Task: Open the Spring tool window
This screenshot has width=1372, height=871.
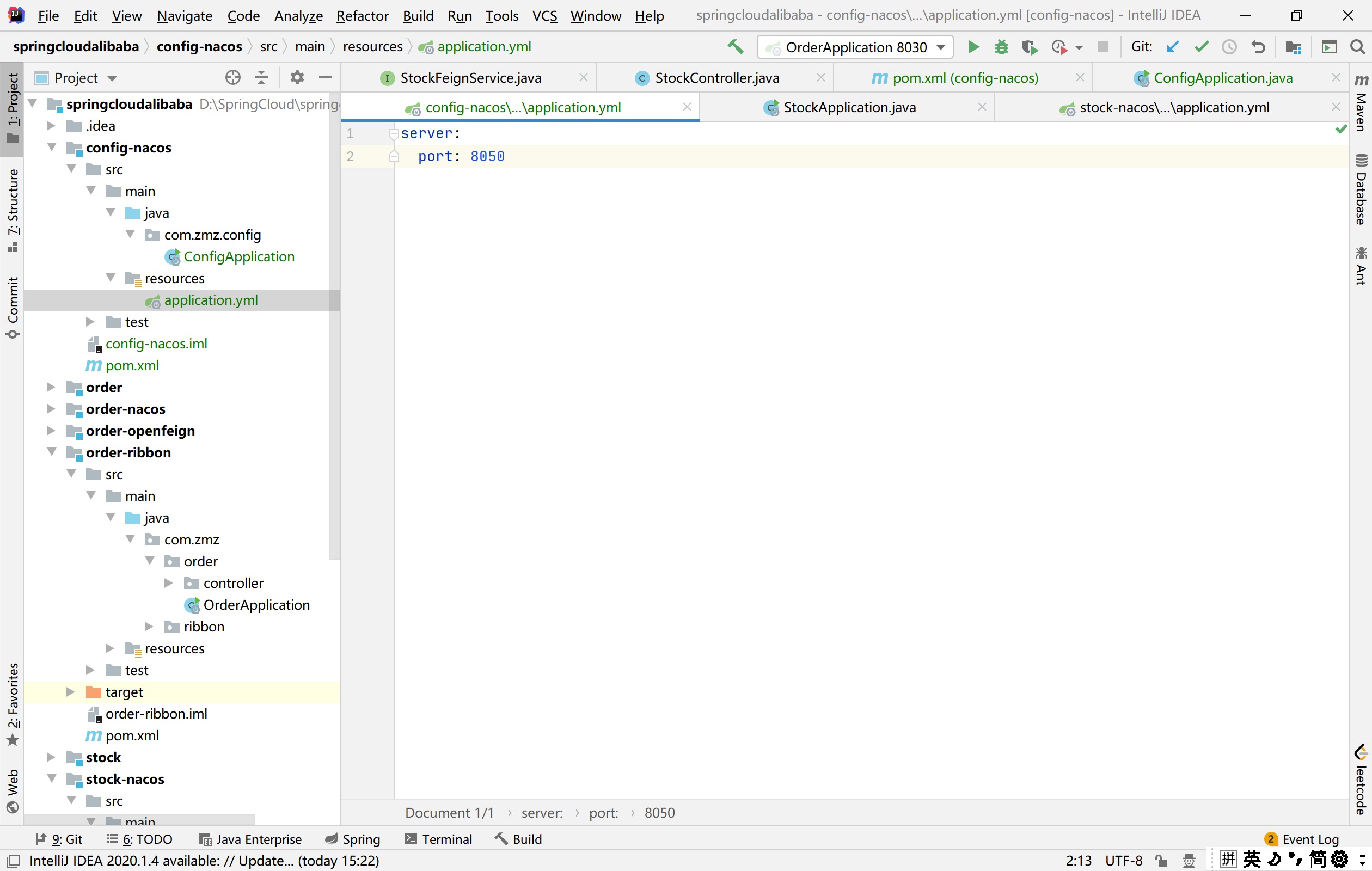Action: click(x=353, y=839)
